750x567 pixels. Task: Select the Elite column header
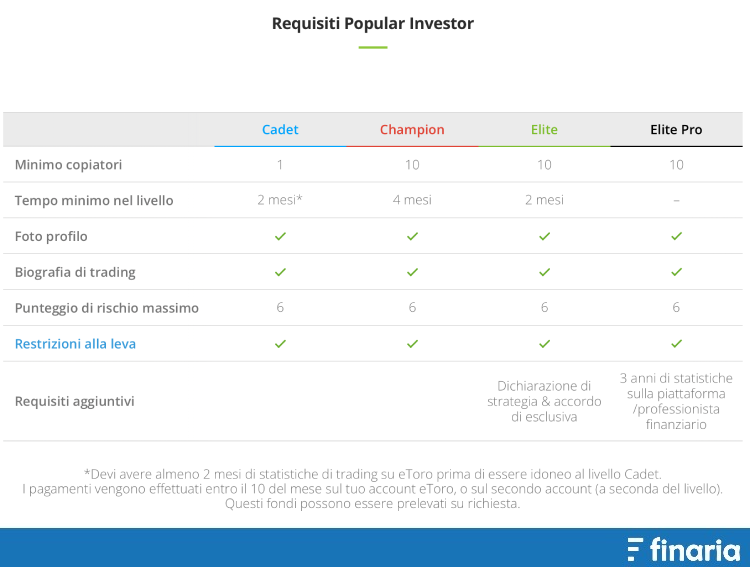tap(544, 130)
